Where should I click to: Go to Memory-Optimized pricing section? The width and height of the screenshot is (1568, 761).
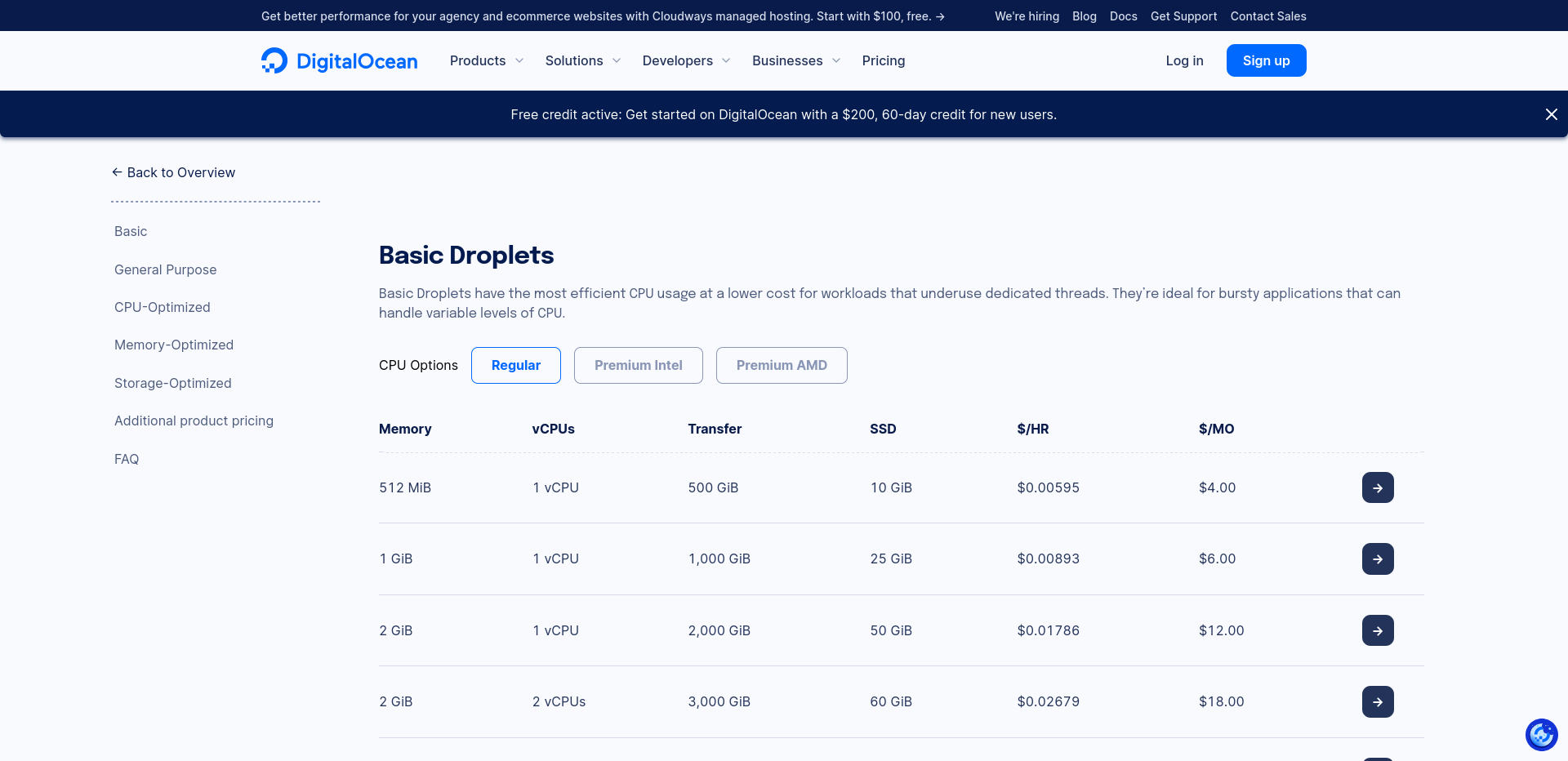click(173, 345)
